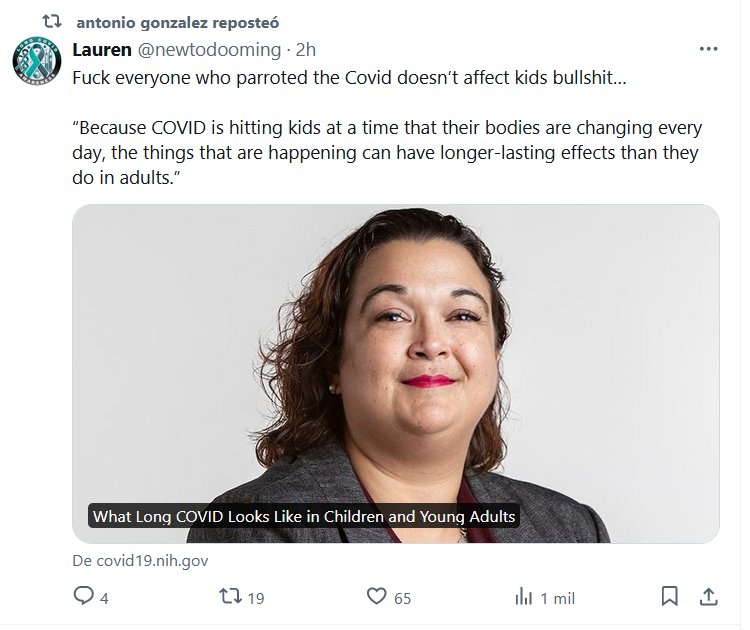Click the post text about COVID kids
750x630 pixels.
click(x=387, y=127)
